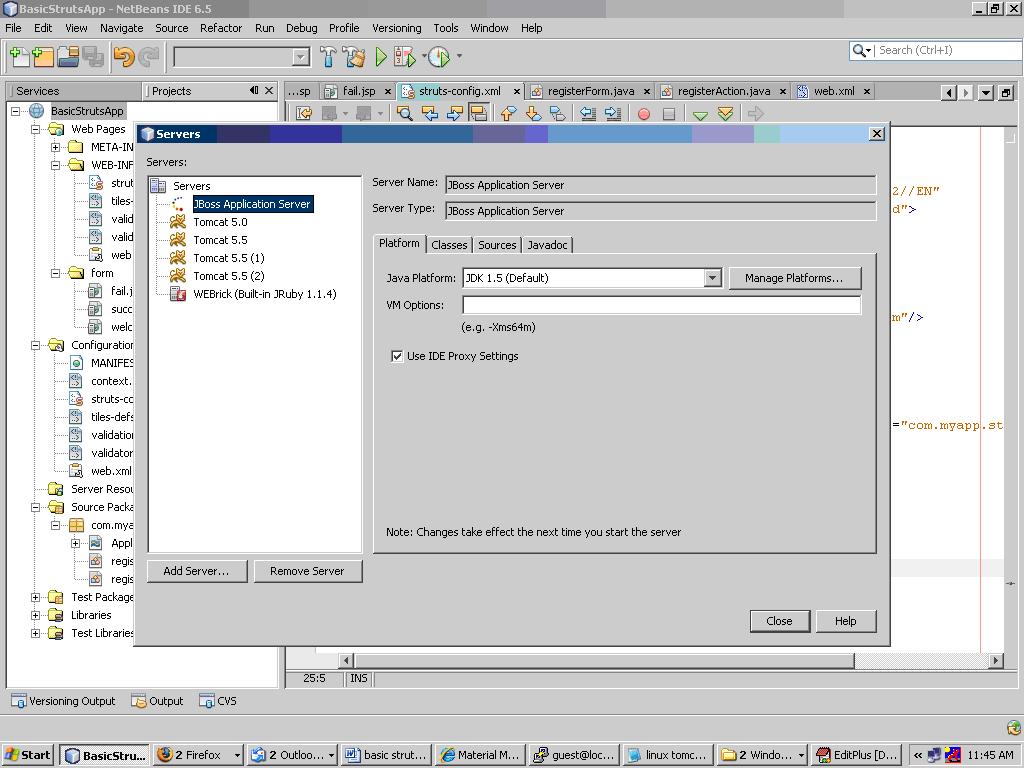
Task: Collapse the BasicStrutsApp project node
Action: point(16,112)
